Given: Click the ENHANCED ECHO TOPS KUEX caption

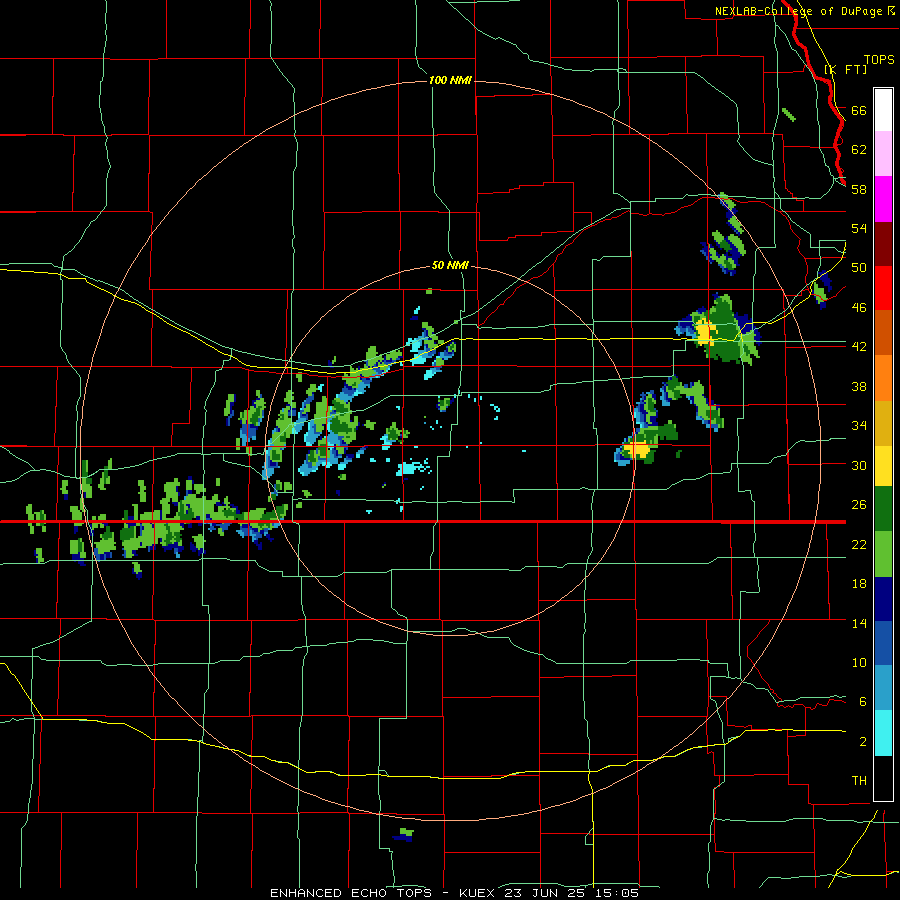Looking at the screenshot, I should [x=454, y=893].
